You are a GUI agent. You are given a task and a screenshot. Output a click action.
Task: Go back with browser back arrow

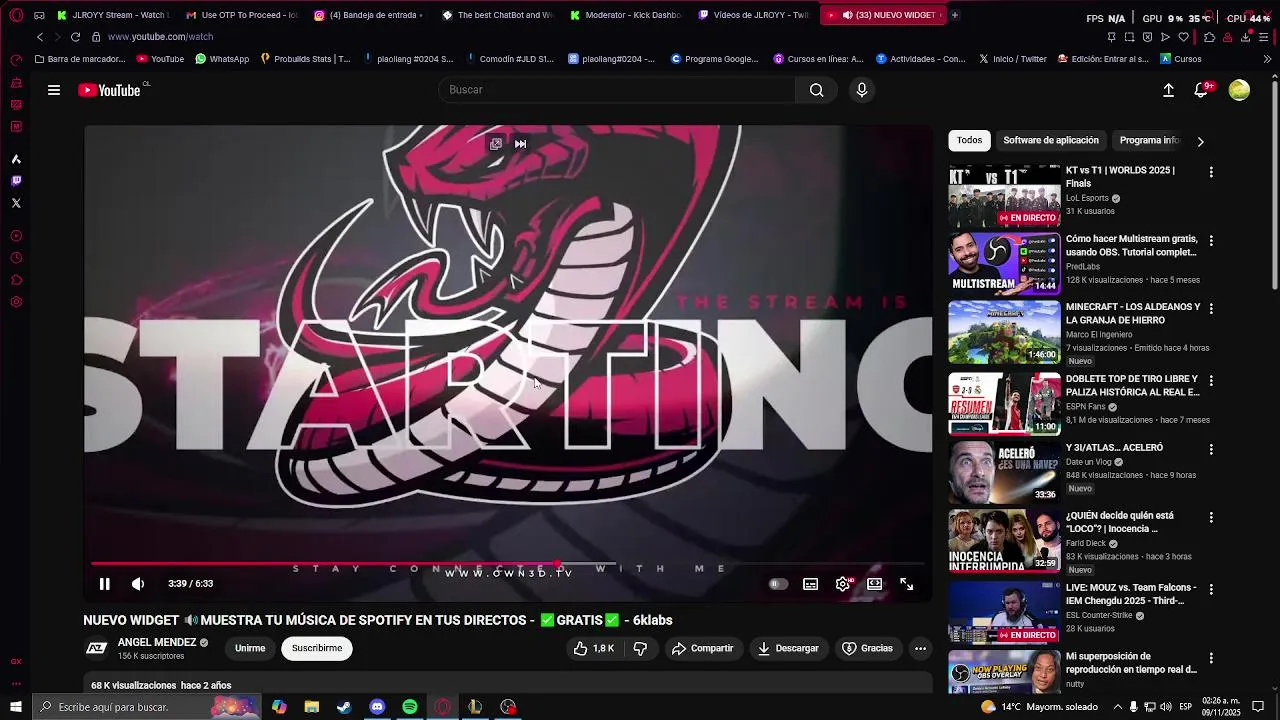coord(40,37)
